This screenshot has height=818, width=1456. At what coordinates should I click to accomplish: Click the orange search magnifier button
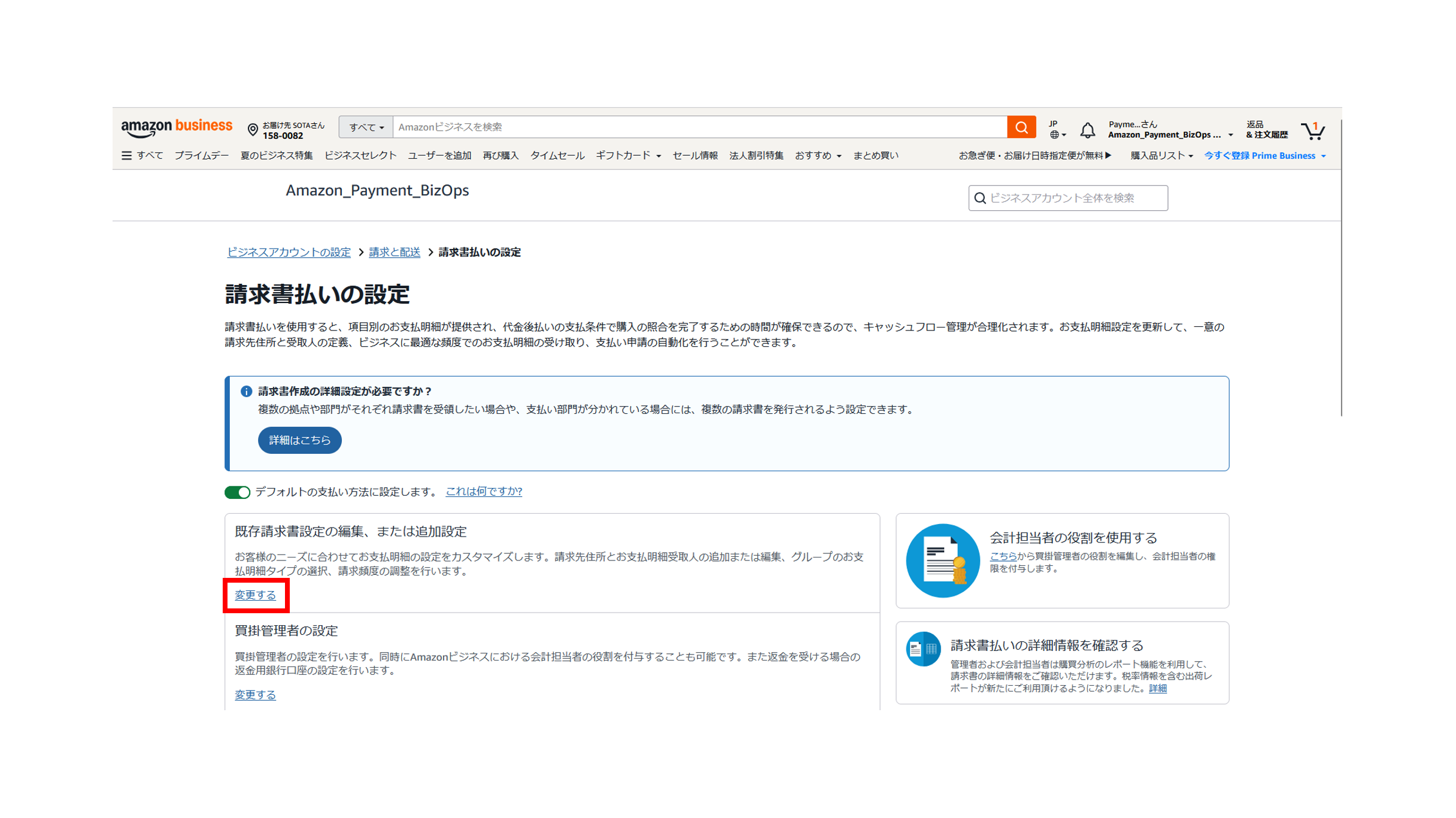coord(1021,127)
